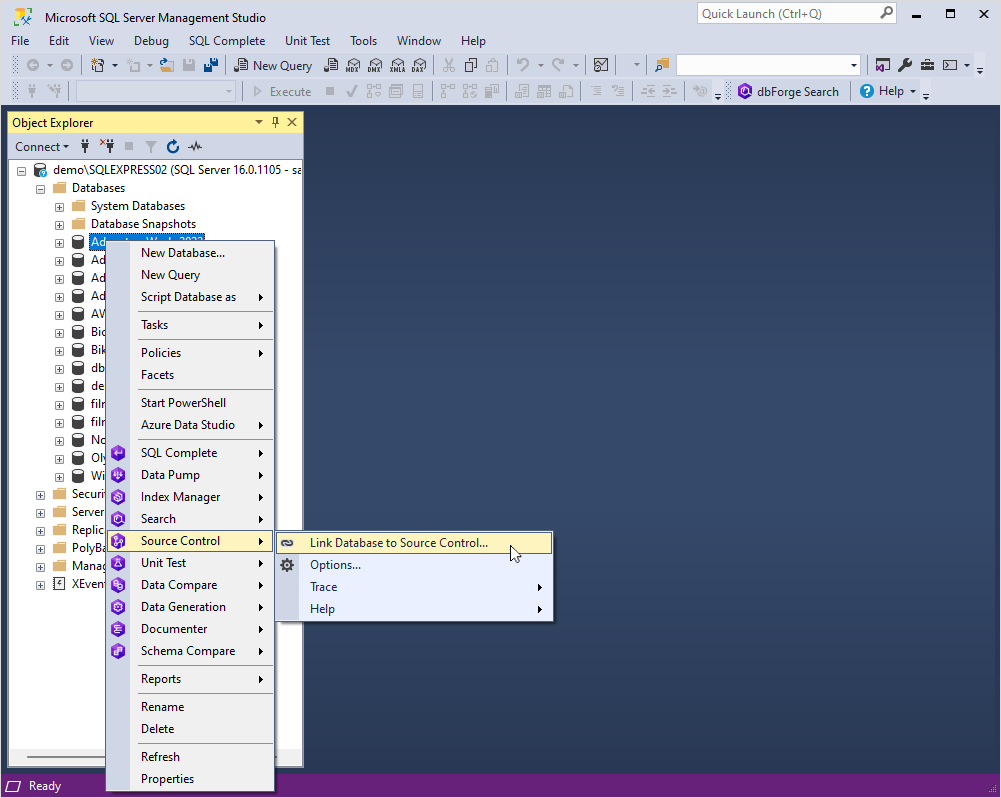Click the dbForge Search toolbar button
This screenshot has width=1001, height=798.
tap(788, 91)
